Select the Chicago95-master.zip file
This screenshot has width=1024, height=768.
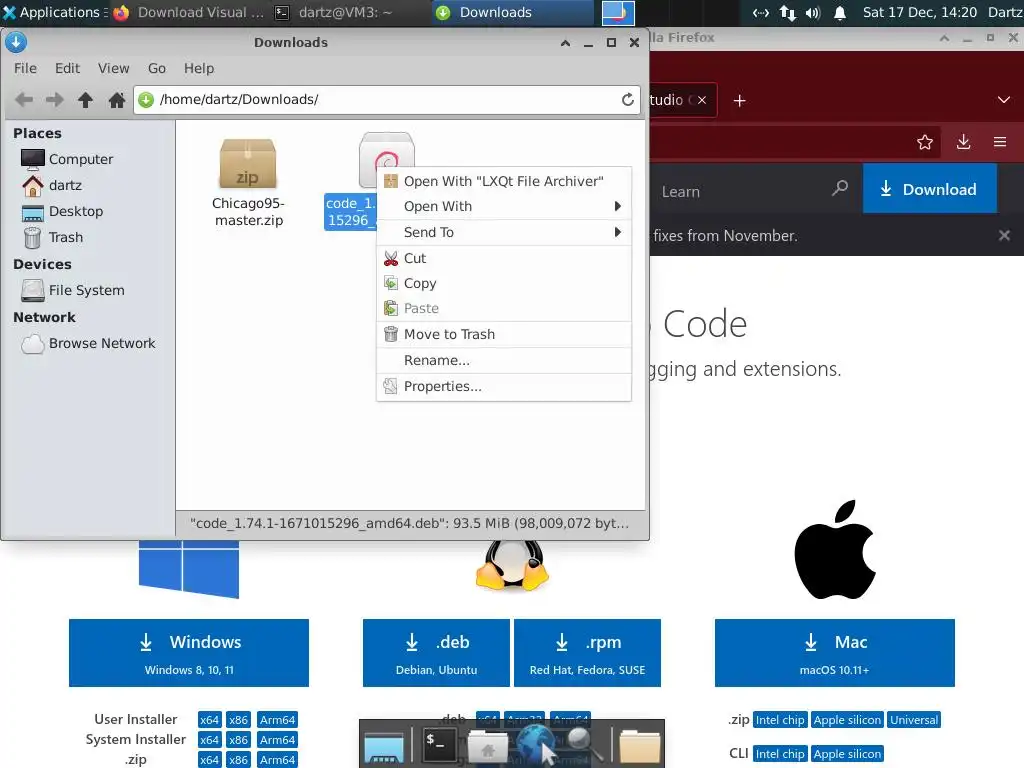point(248,183)
